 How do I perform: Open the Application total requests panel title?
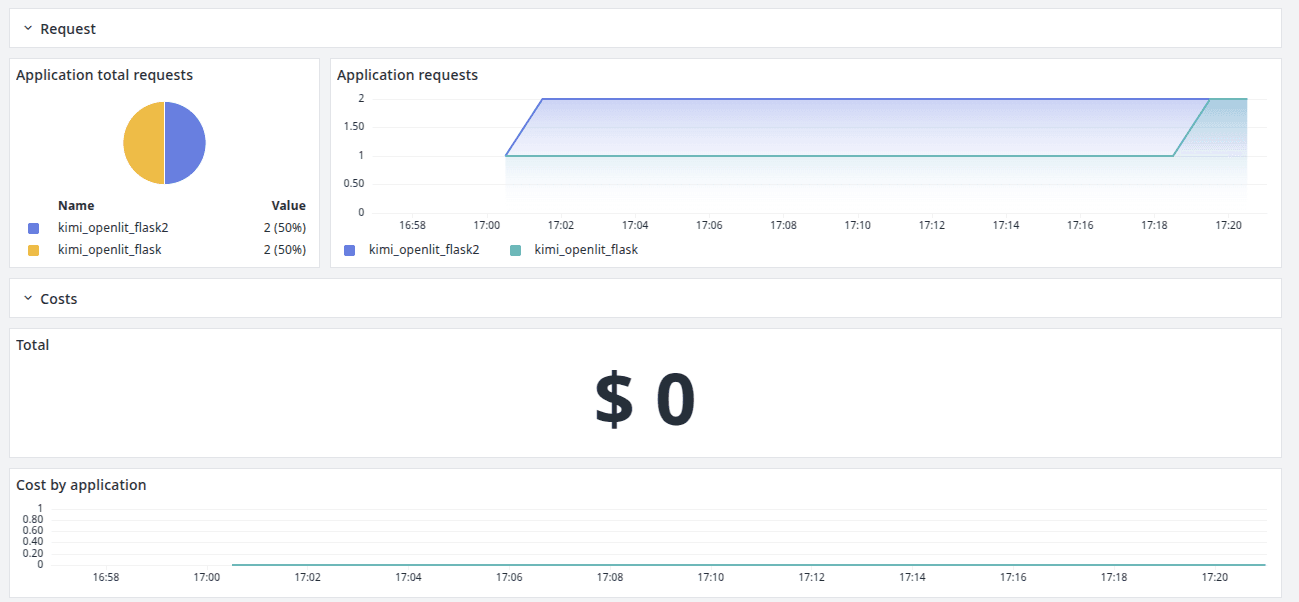pyautogui.click(x=104, y=75)
